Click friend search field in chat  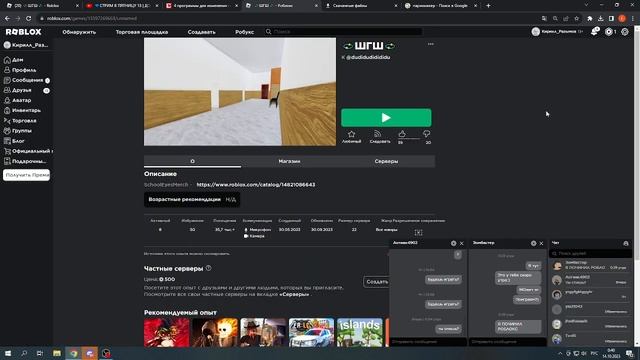click(x=591, y=253)
